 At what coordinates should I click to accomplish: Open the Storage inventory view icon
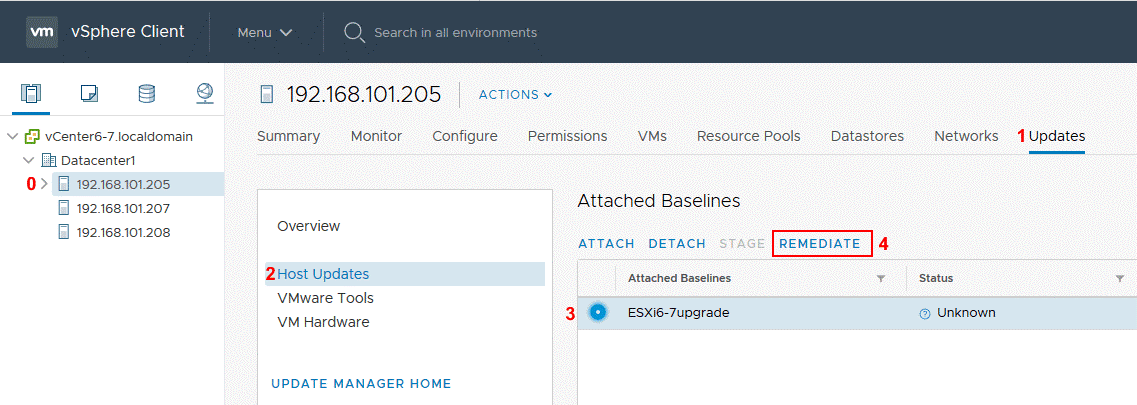[x=147, y=94]
